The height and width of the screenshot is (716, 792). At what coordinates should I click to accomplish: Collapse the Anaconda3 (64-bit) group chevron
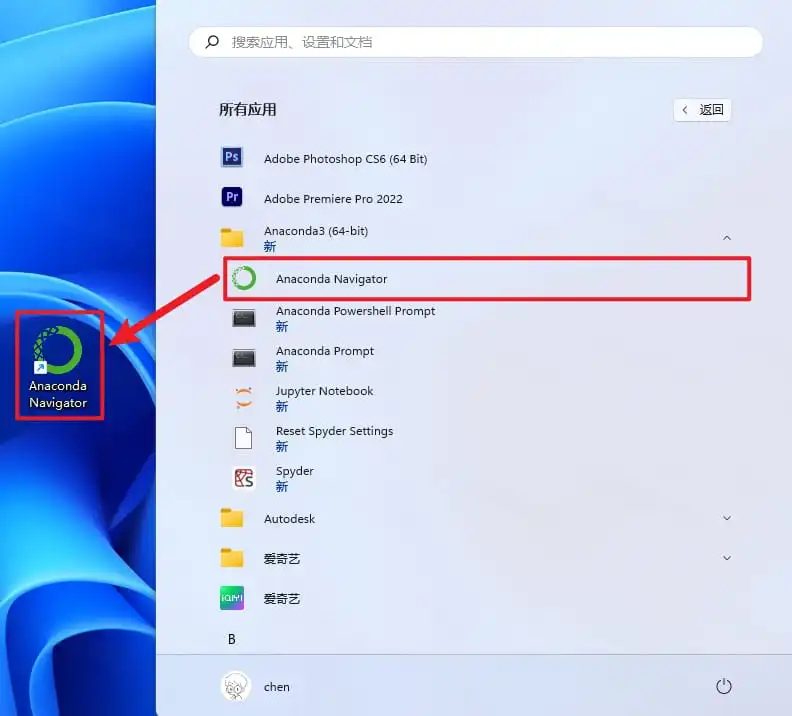click(x=727, y=238)
